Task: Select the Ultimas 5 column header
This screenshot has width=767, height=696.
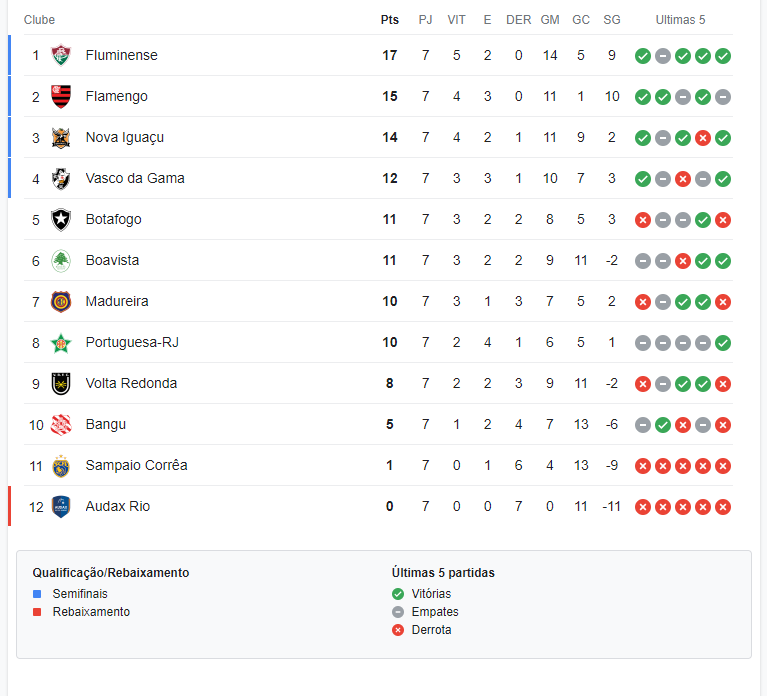Action: tap(680, 20)
